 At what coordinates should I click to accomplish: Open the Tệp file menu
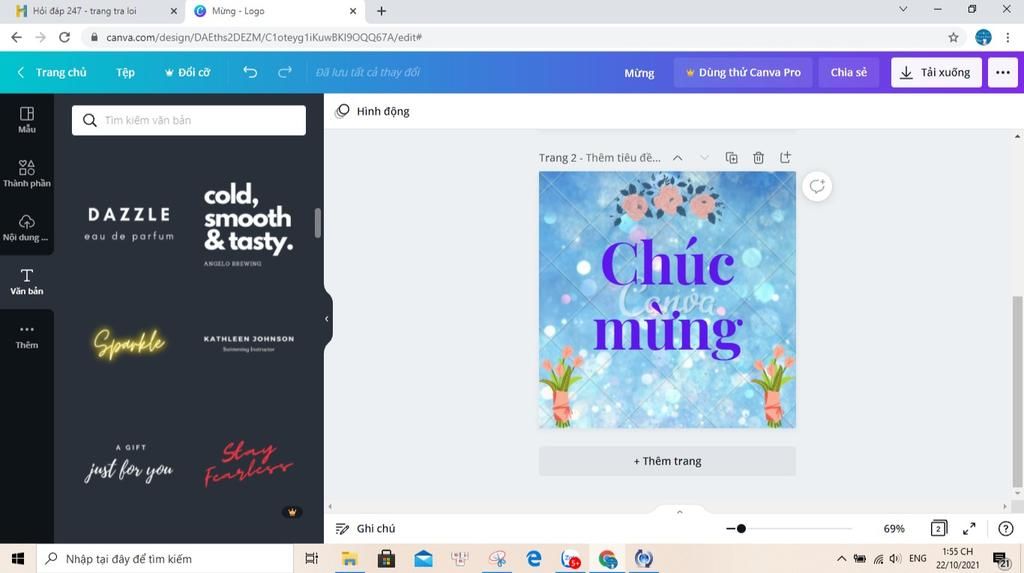[x=125, y=73]
